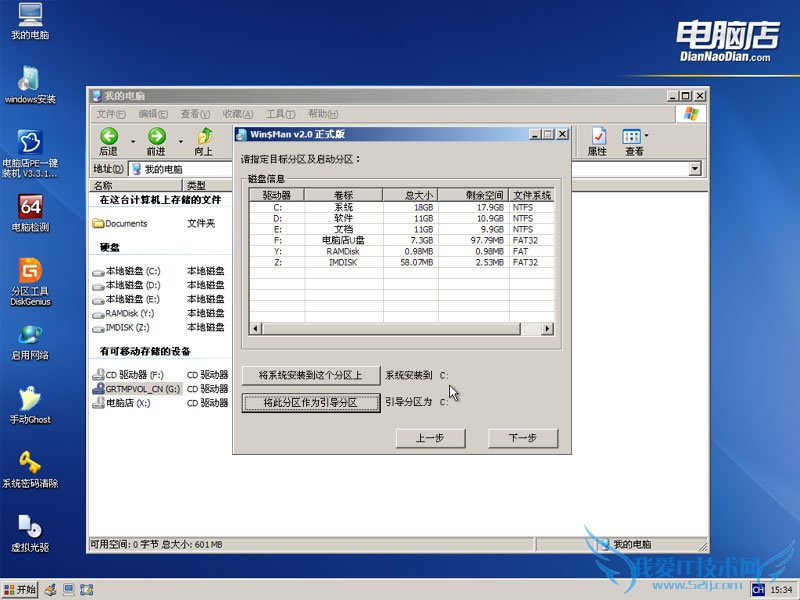The width and height of the screenshot is (800, 600).
Task: Expand the address bar dropdown arrow
Action: coord(695,169)
